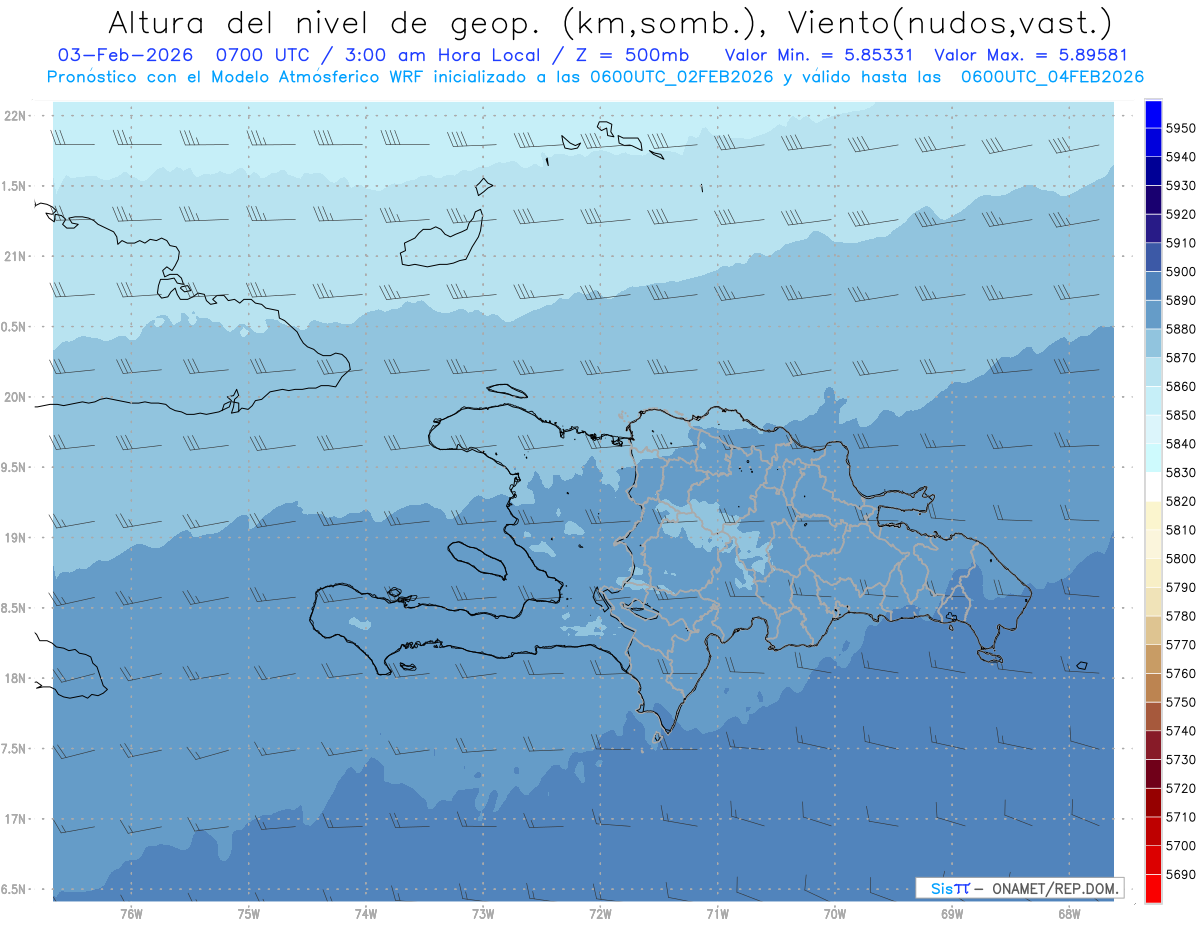Click the "0600UTC_04FEB2026" valid-until time
Viewport: 1200px width, 927px height.
coord(1051,77)
